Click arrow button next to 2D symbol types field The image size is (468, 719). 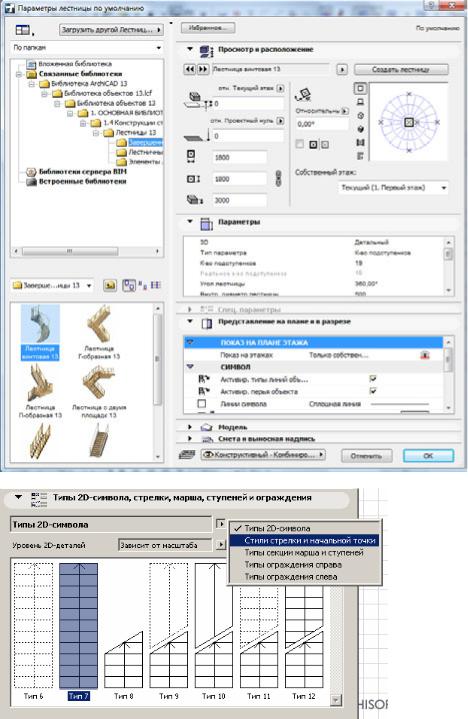220,523
